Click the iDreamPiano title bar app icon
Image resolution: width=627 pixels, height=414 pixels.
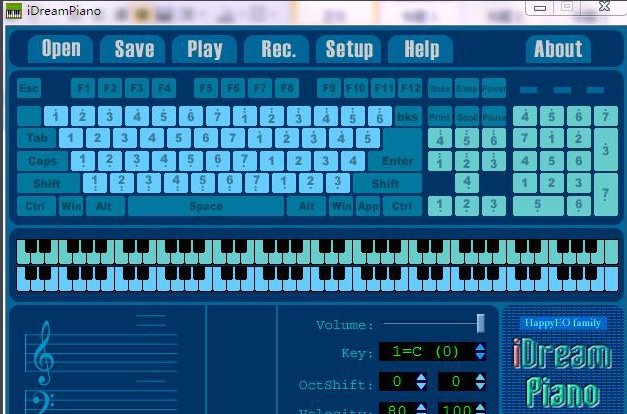coord(13,9)
